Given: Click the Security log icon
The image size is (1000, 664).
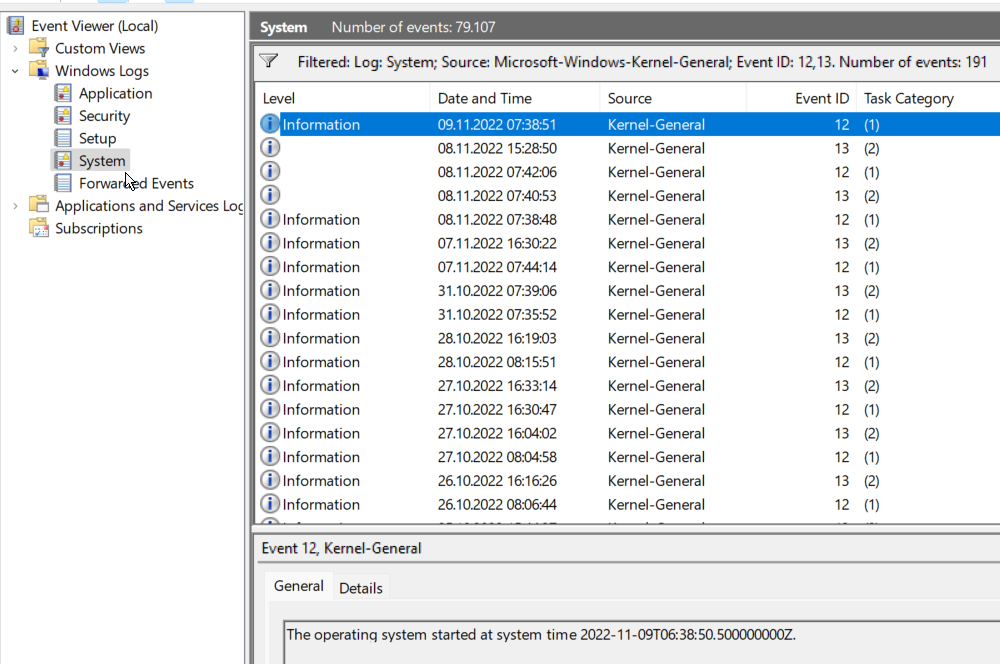Looking at the screenshot, I should (x=63, y=115).
